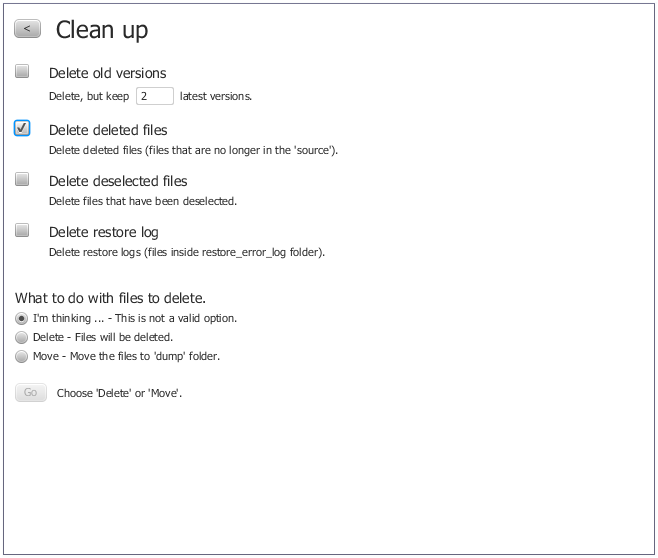The width and height of the screenshot is (658, 558).
Task: Enable the Delete old versions checkbox
Action: (x=22, y=72)
